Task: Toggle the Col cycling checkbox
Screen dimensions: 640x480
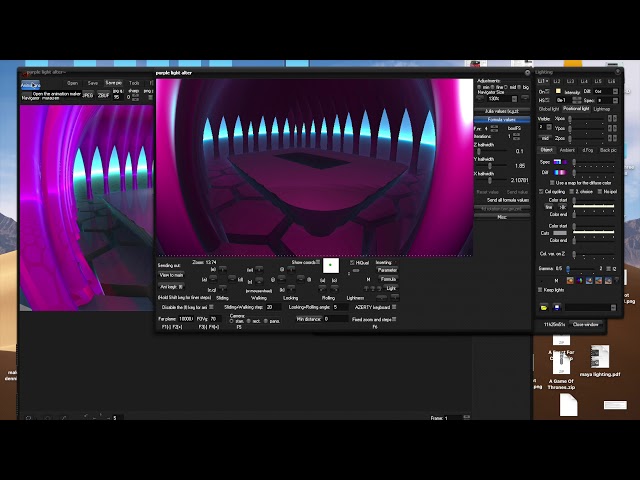Action: click(x=541, y=191)
